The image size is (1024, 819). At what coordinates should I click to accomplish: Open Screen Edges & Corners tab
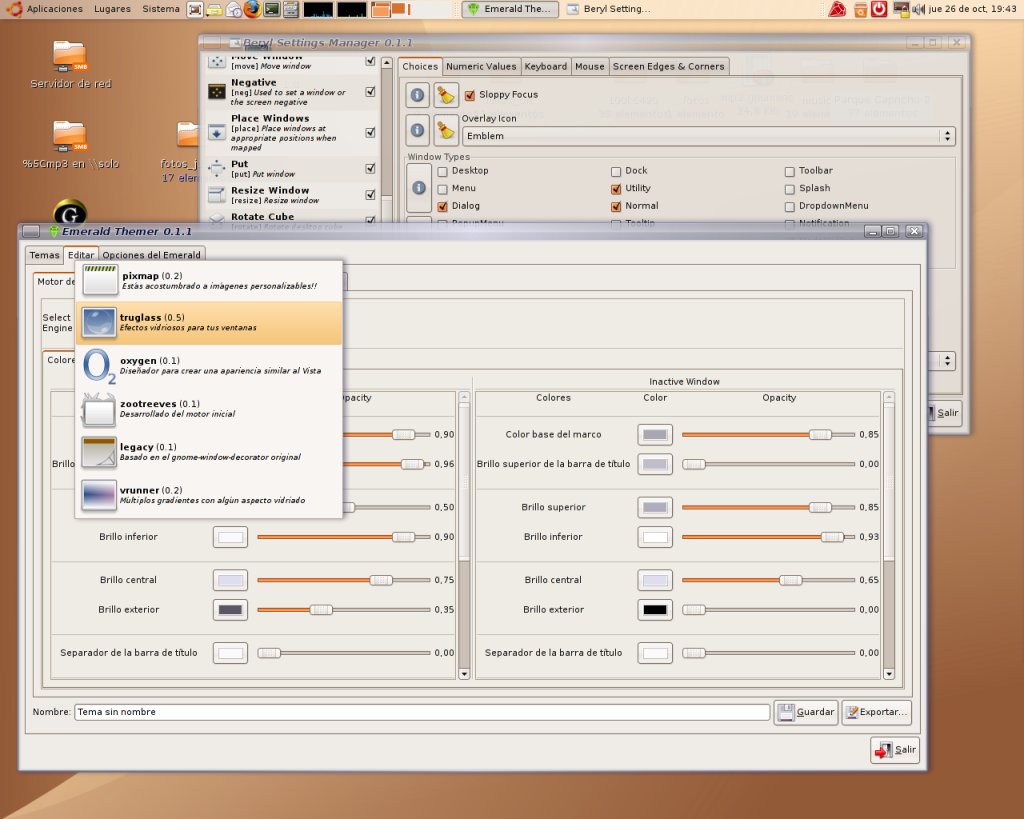point(669,67)
